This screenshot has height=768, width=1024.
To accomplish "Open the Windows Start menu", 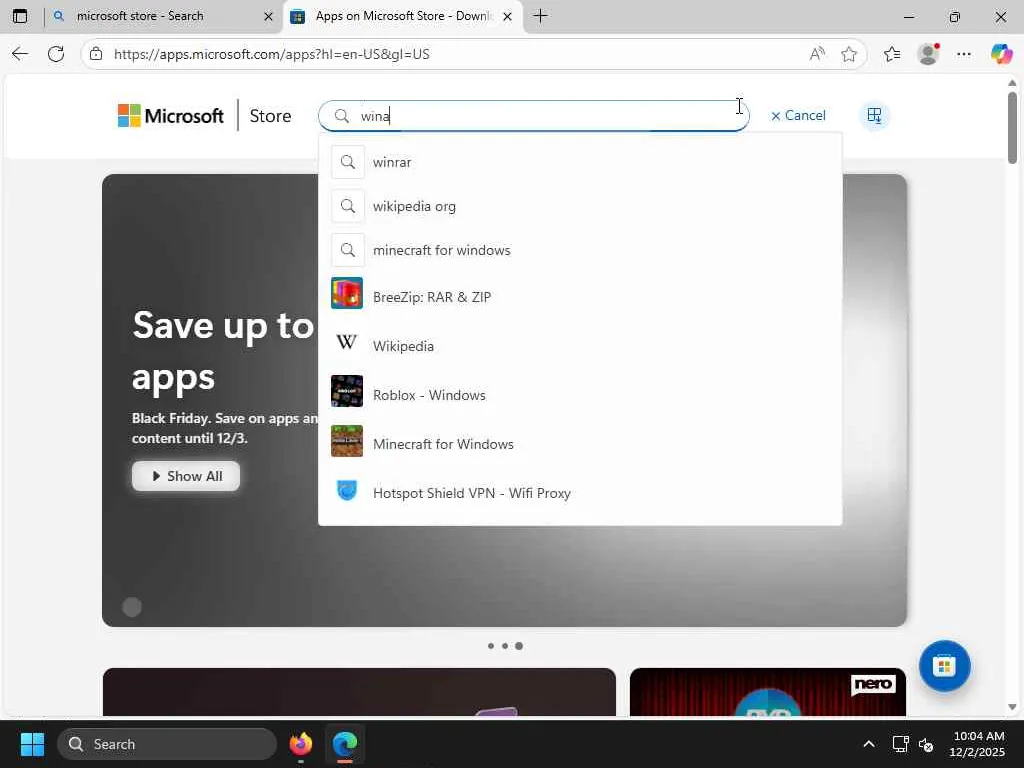I will pos(32,744).
